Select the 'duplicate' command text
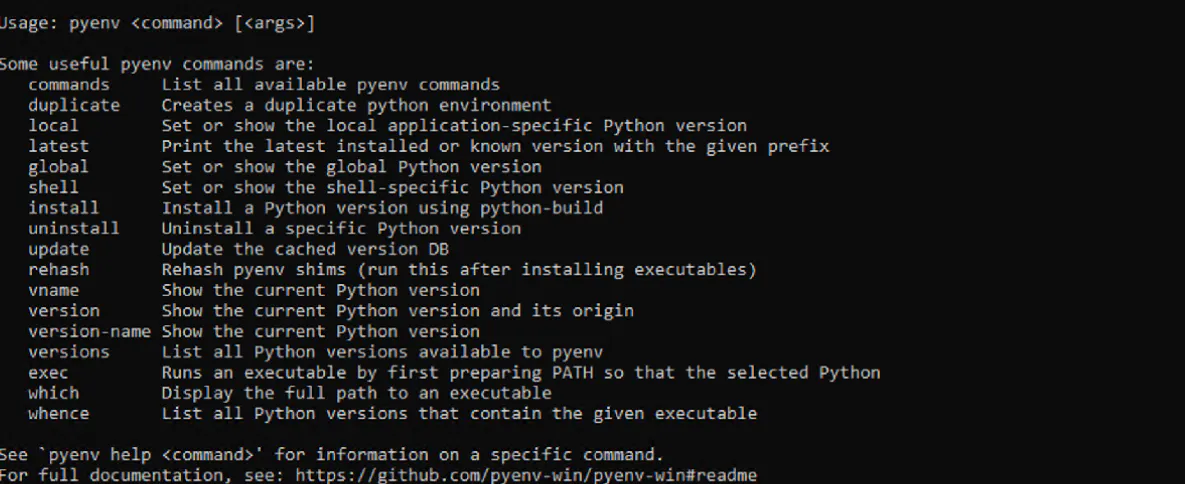This screenshot has width=1185, height=484. pyautogui.click(x=74, y=105)
